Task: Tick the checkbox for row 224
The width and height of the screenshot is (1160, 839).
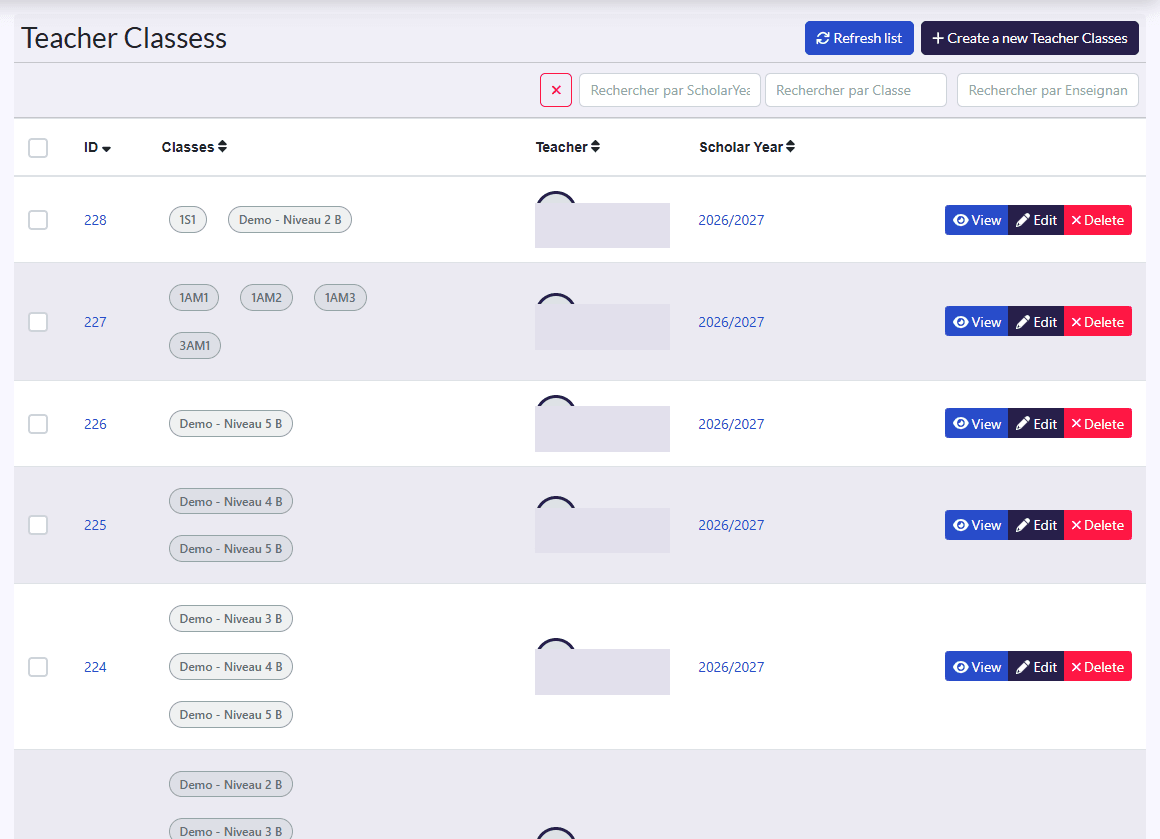Action: (x=38, y=667)
